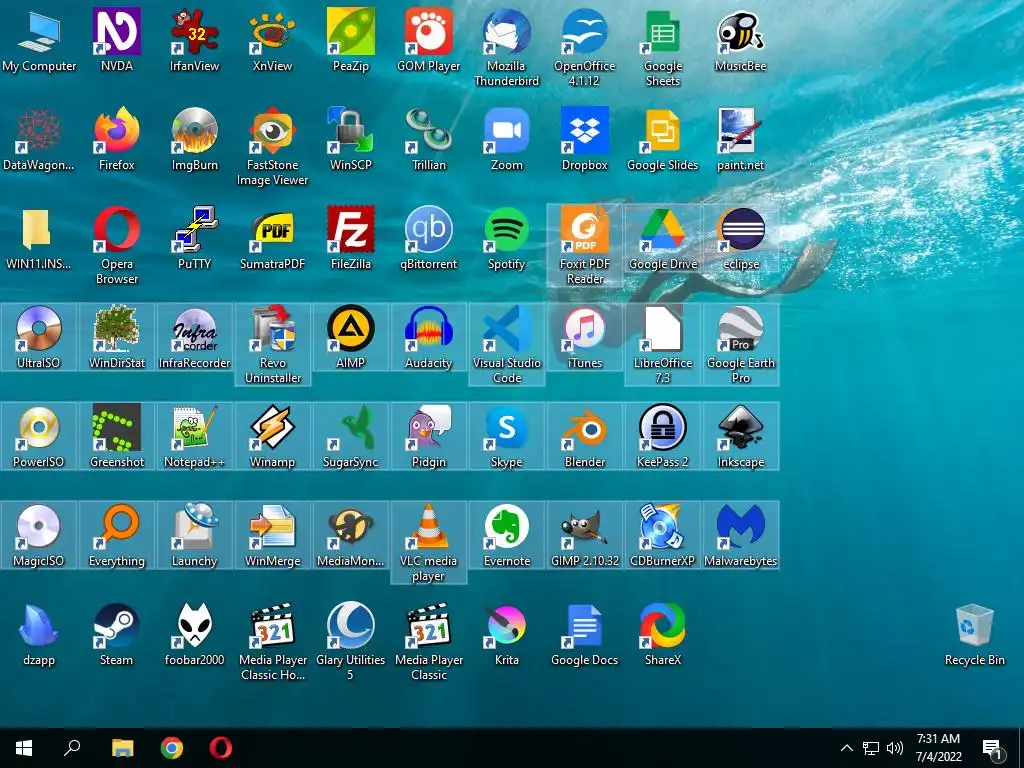Click the SumatraPDF icon
1024x768 pixels.
[x=272, y=238]
